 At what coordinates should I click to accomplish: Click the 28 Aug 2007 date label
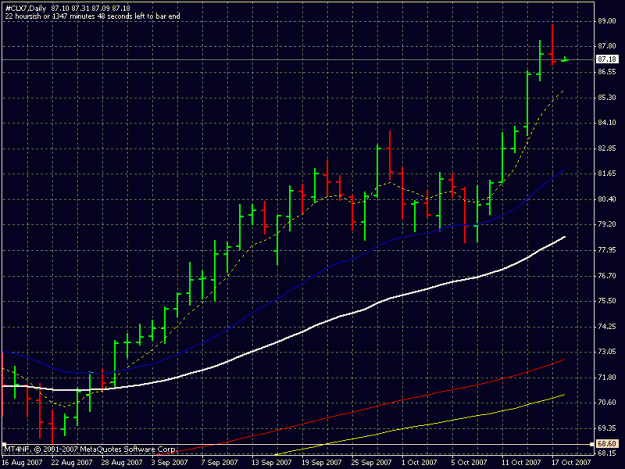pyautogui.click(x=122, y=463)
